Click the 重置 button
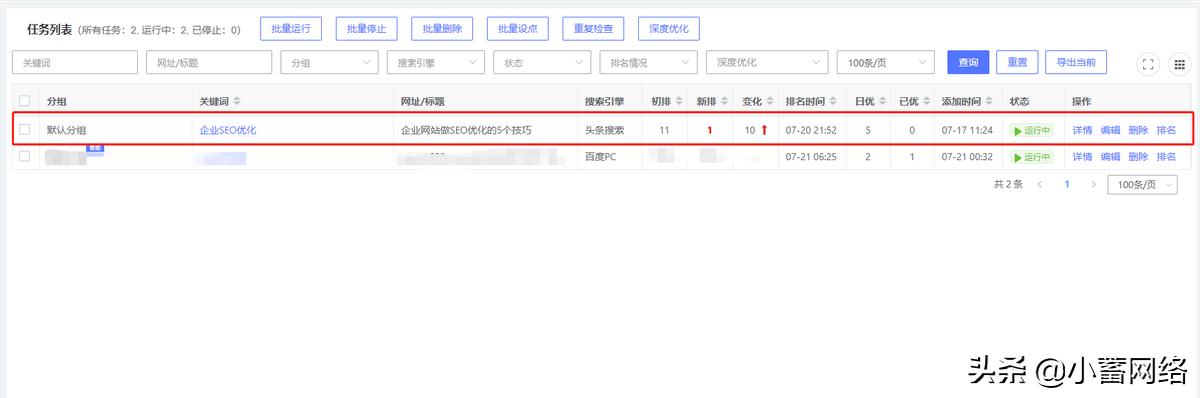Screen dimensions: 1200x398 pyautogui.click(x=1017, y=62)
